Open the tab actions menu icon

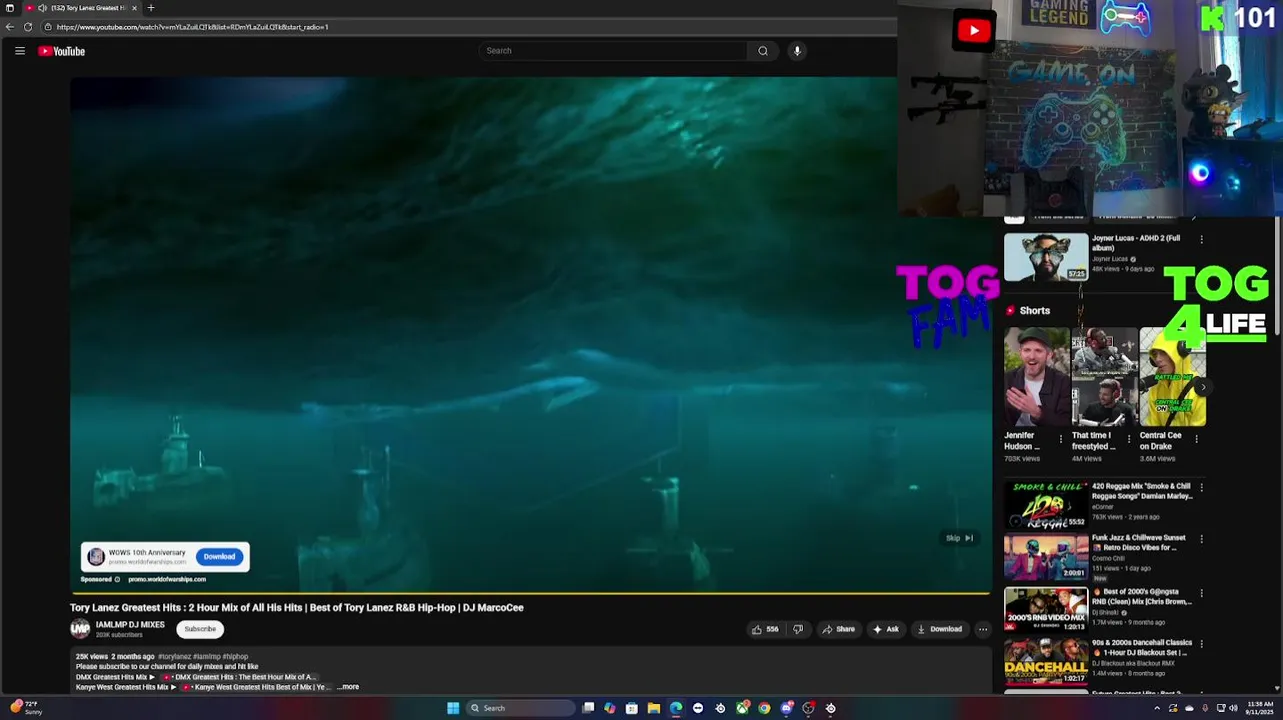(x=10, y=8)
